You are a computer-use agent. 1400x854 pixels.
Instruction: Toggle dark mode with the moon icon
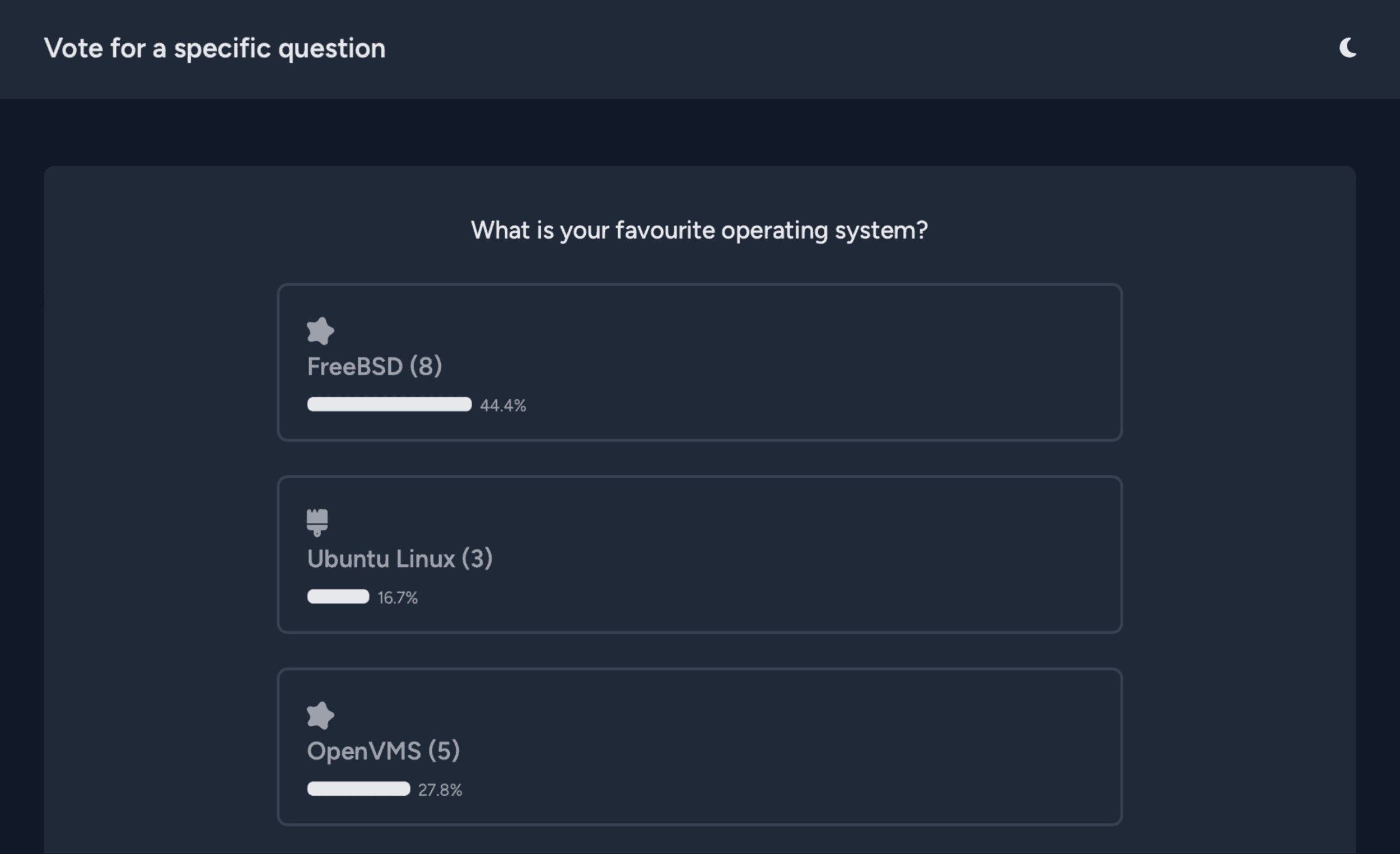click(1347, 48)
